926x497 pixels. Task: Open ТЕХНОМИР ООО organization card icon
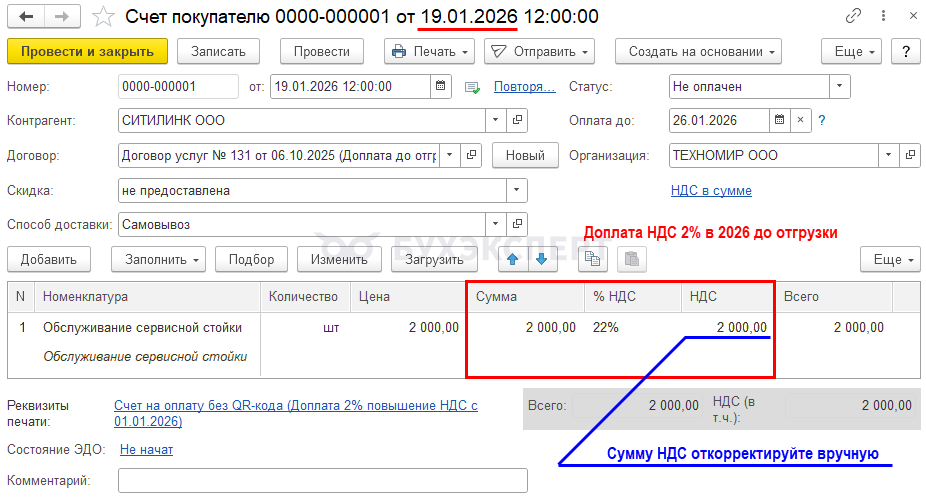(910, 155)
